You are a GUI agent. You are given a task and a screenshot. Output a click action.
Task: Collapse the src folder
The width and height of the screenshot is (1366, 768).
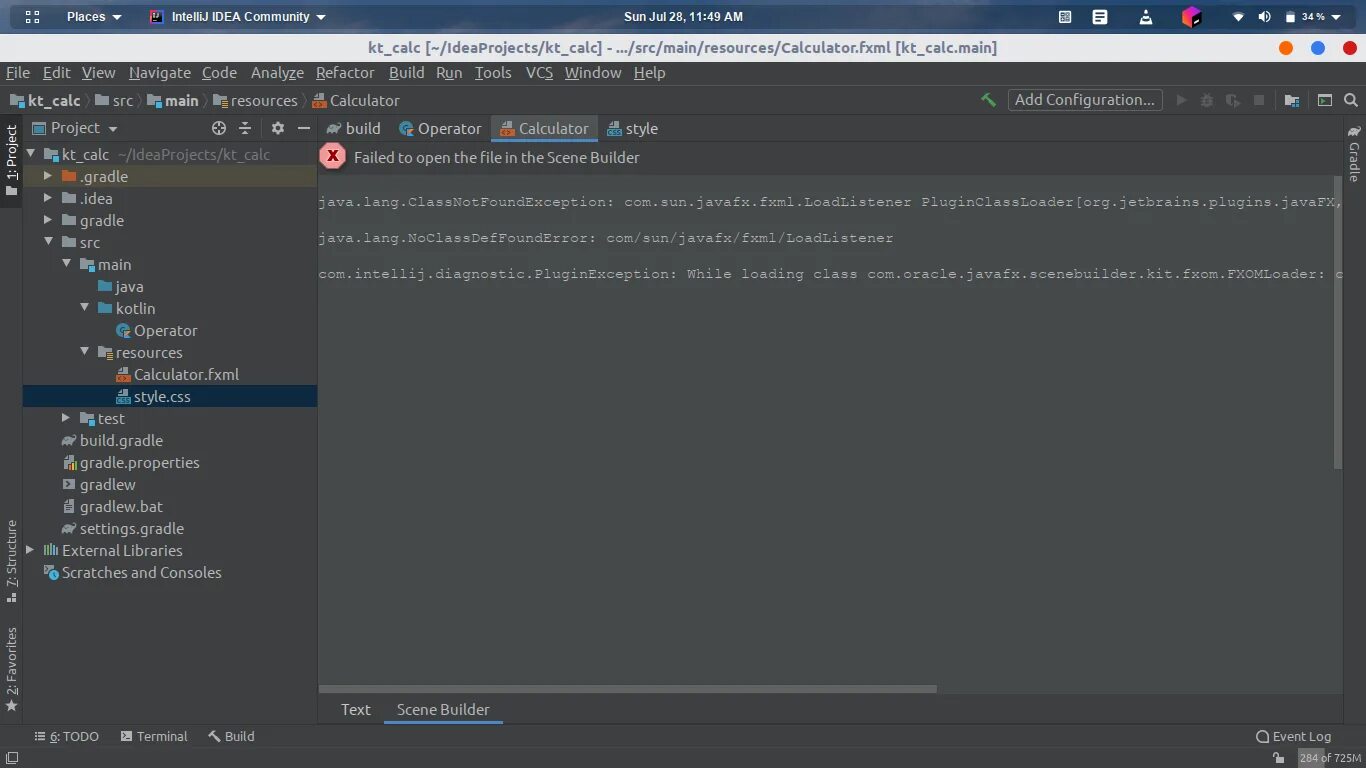pos(47,242)
